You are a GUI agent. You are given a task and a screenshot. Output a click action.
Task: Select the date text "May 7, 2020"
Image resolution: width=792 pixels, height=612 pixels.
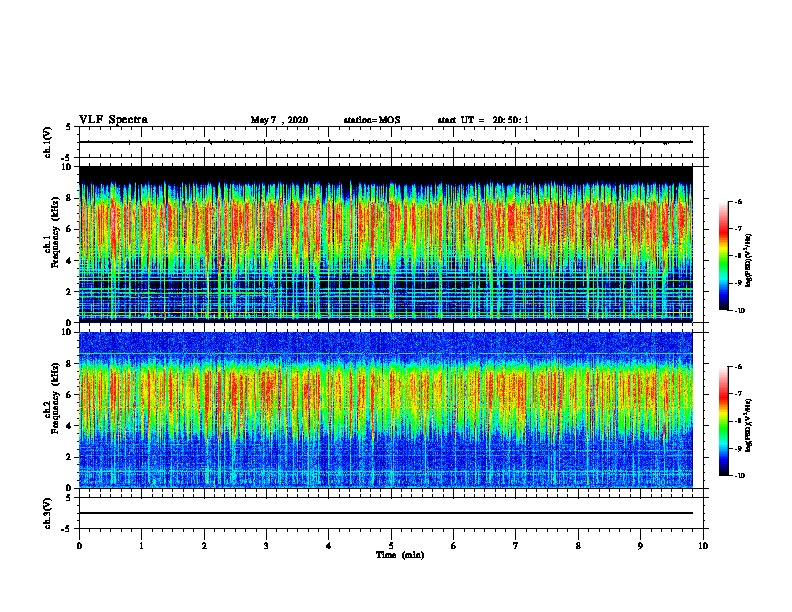tap(279, 120)
